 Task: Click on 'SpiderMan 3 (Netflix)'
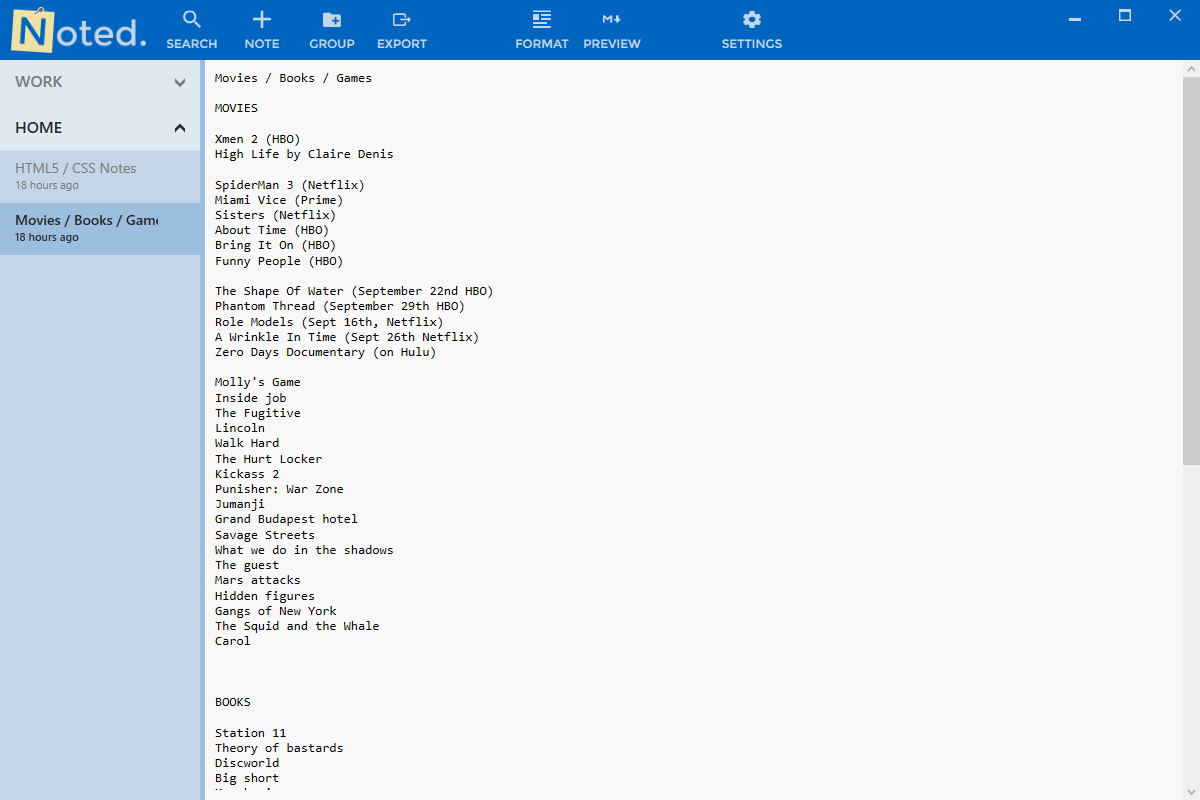point(290,185)
